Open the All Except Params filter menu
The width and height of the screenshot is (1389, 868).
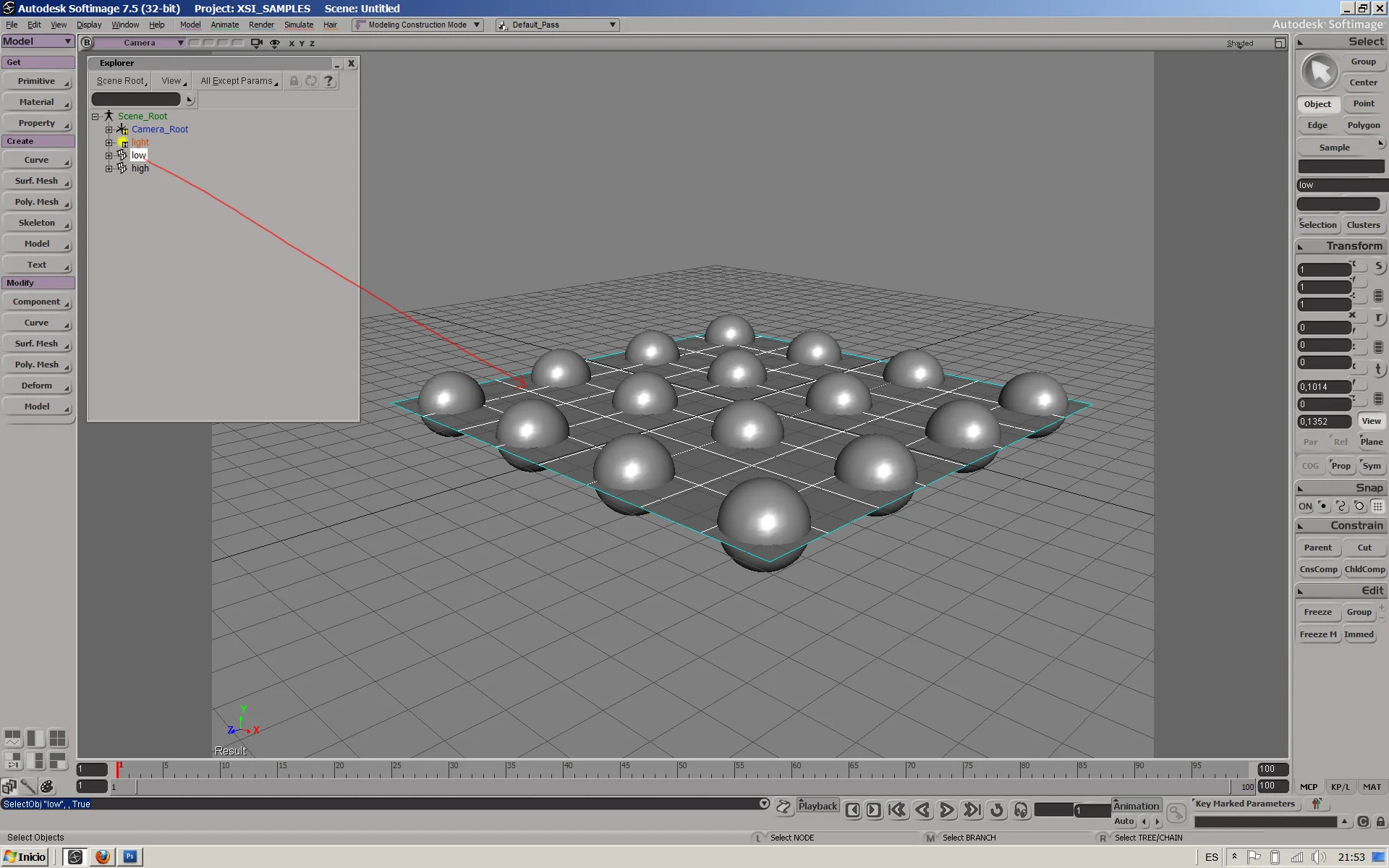[238, 81]
